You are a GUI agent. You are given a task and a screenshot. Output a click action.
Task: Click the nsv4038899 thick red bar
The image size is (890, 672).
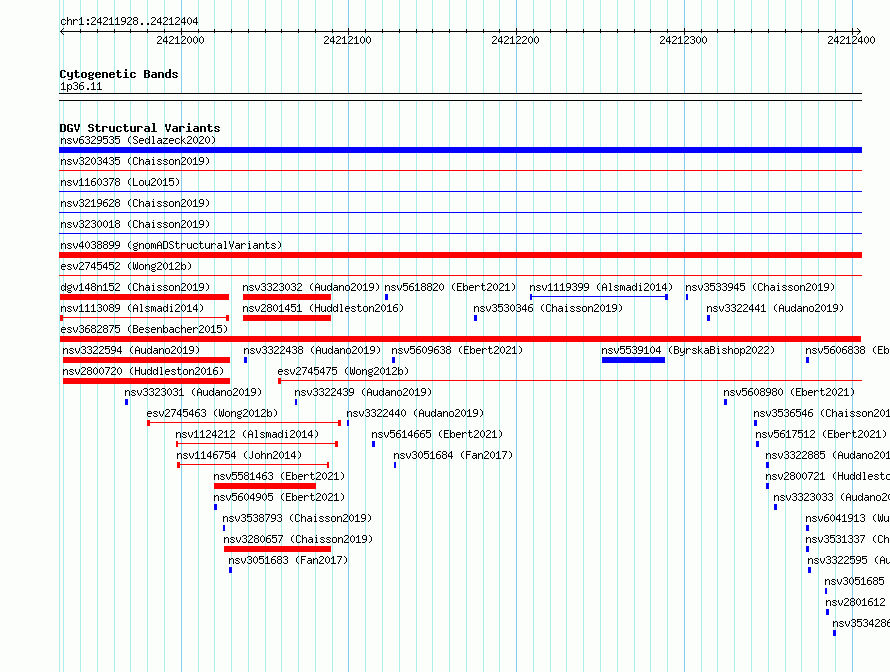point(460,255)
